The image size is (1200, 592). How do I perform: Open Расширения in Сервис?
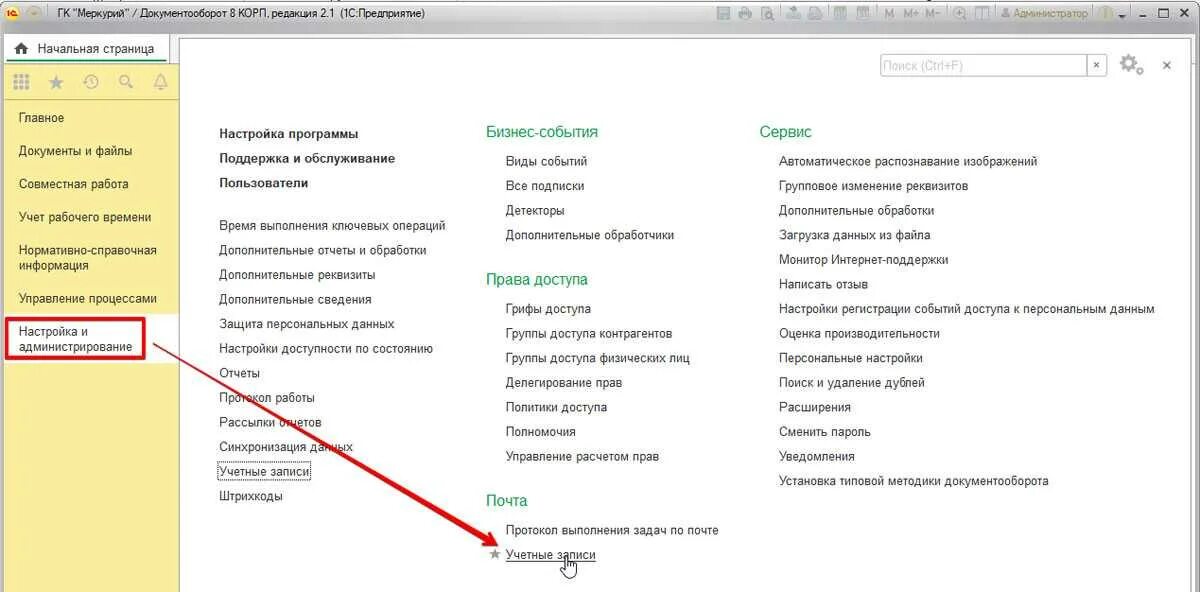[x=815, y=407]
